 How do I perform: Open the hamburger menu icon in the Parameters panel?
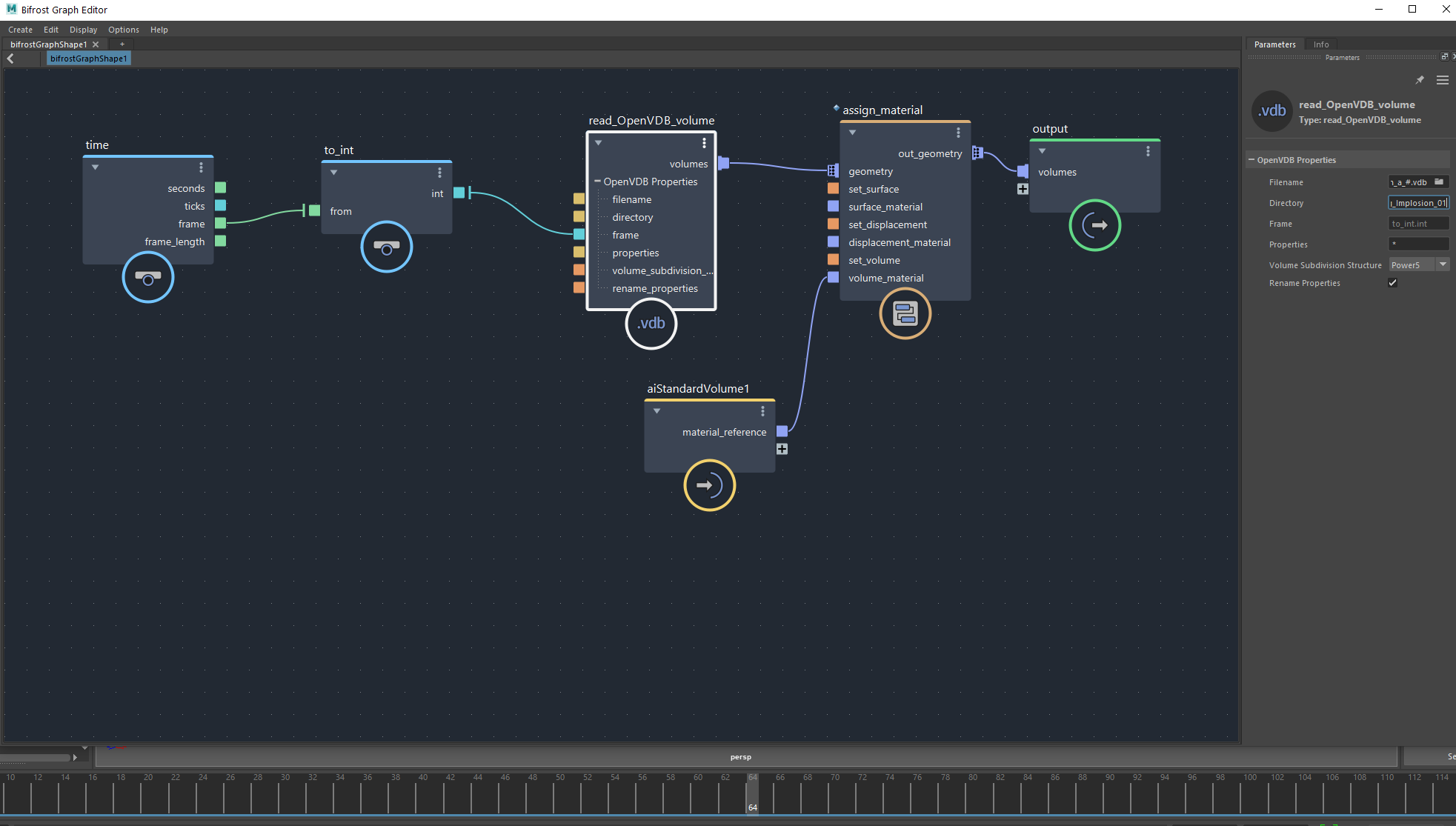[x=1443, y=80]
